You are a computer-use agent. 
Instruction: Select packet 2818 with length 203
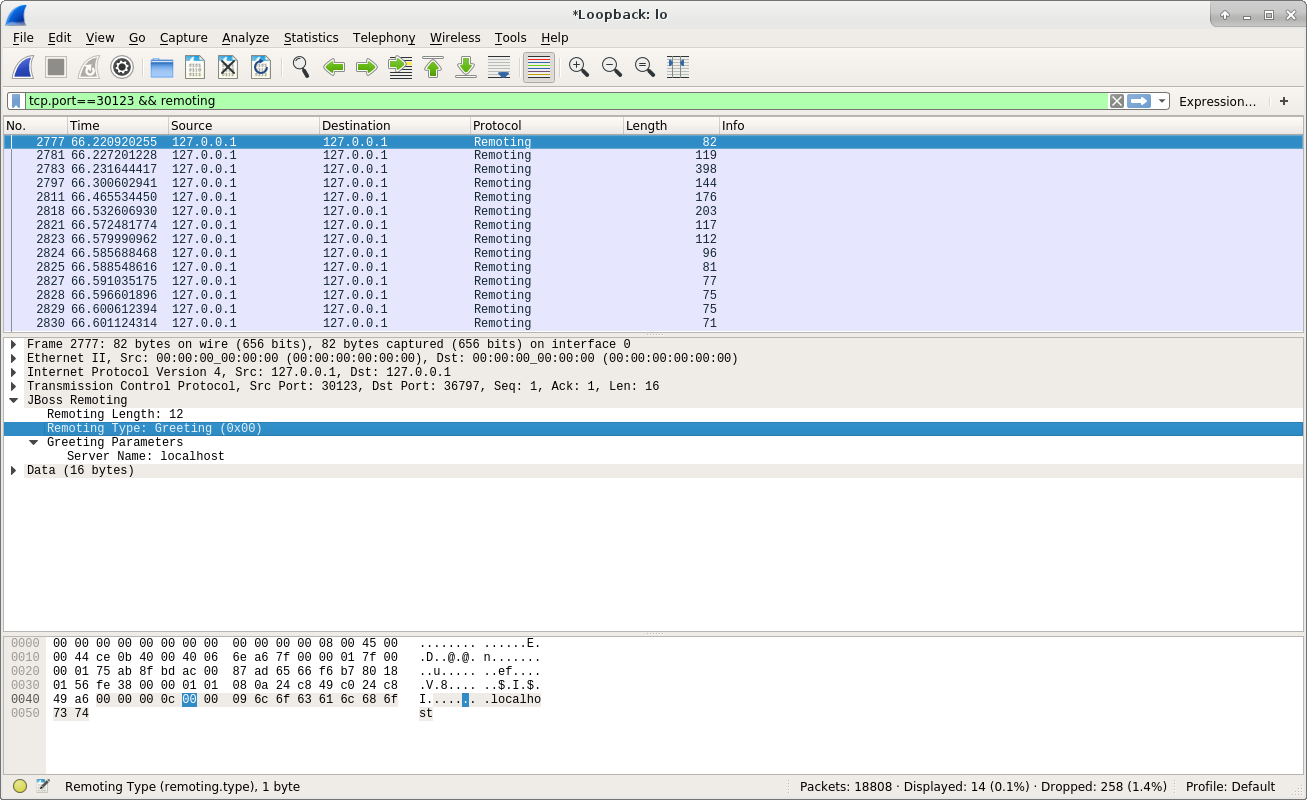pyautogui.click(x=653, y=211)
